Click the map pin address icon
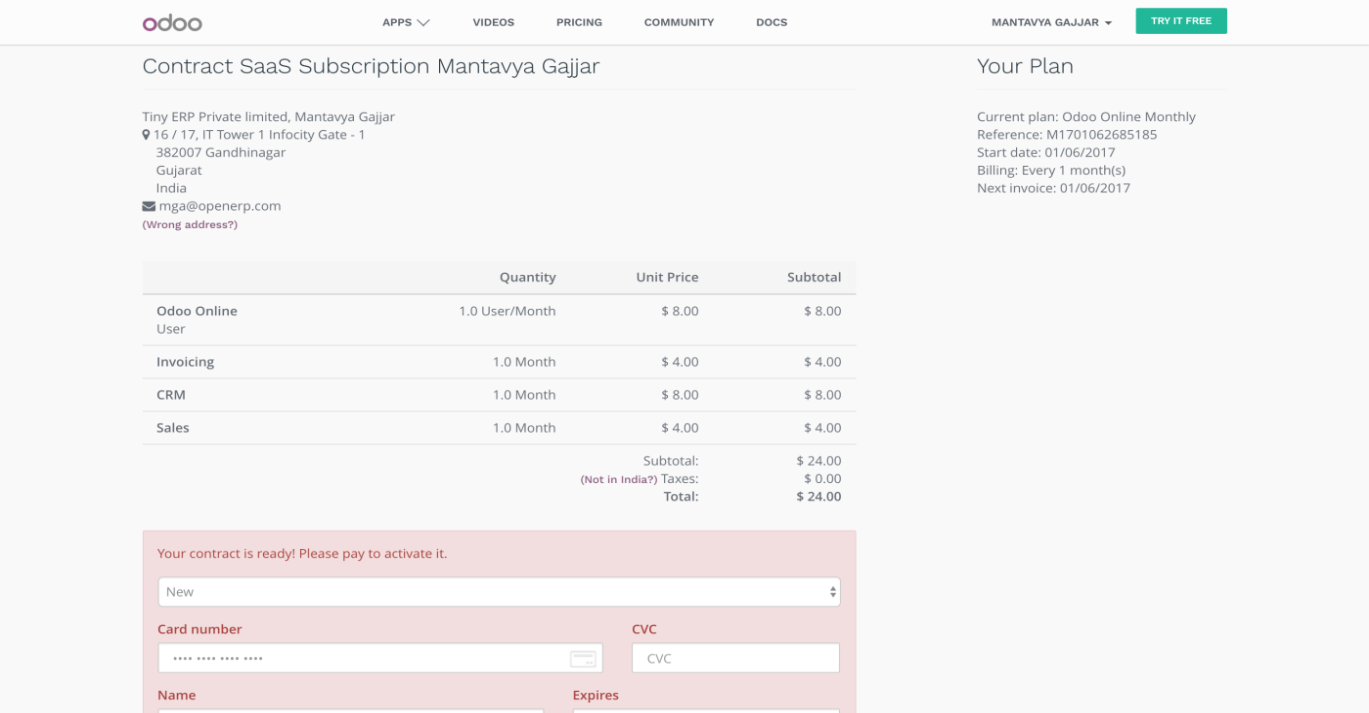This screenshot has width=1369, height=713. pos(146,135)
